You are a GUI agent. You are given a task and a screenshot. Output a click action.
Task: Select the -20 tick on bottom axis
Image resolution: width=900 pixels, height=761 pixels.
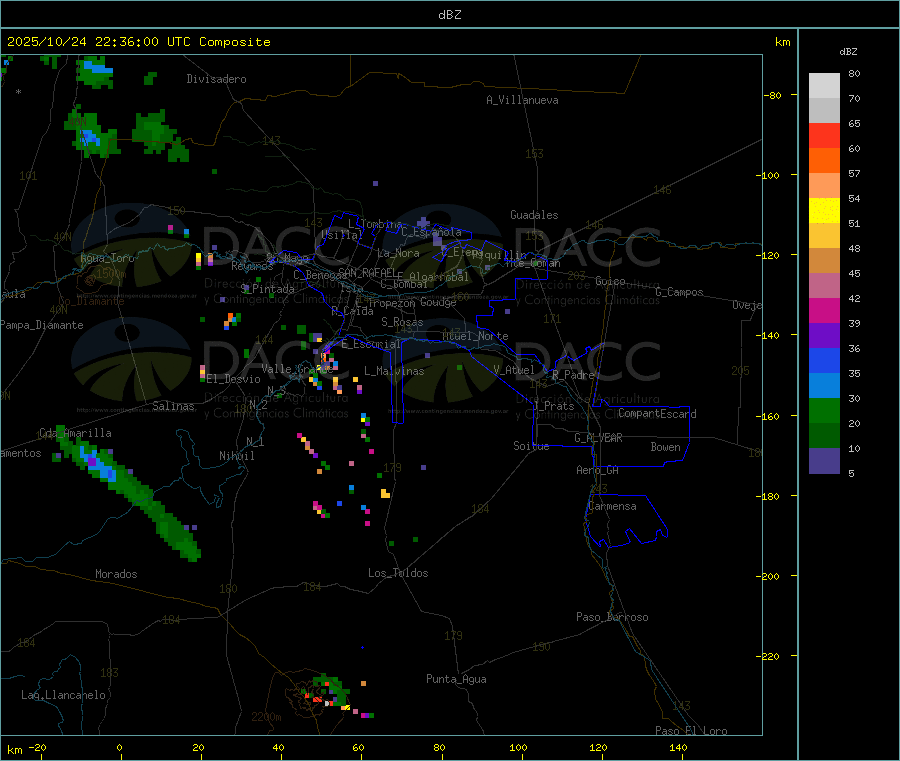pos(37,747)
